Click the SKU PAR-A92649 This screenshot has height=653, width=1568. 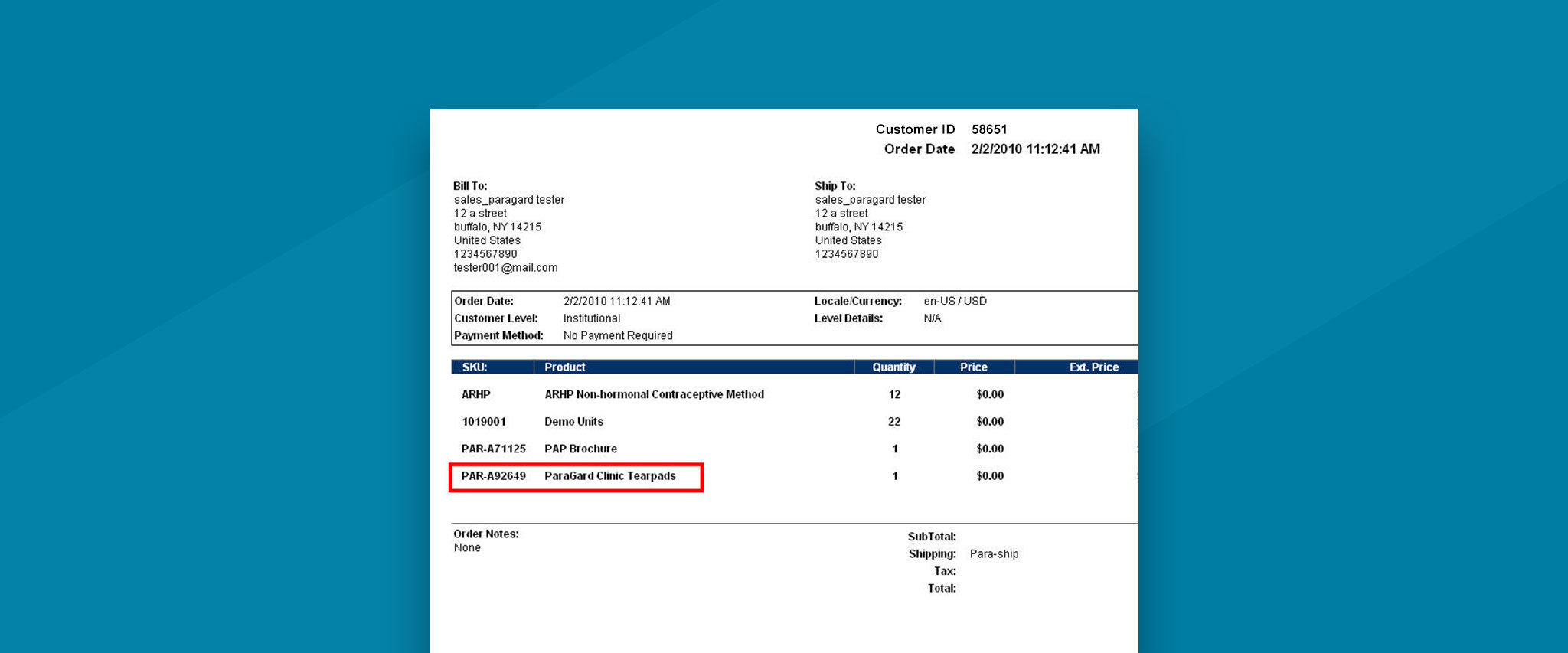pyautogui.click(x=494, y=476)
